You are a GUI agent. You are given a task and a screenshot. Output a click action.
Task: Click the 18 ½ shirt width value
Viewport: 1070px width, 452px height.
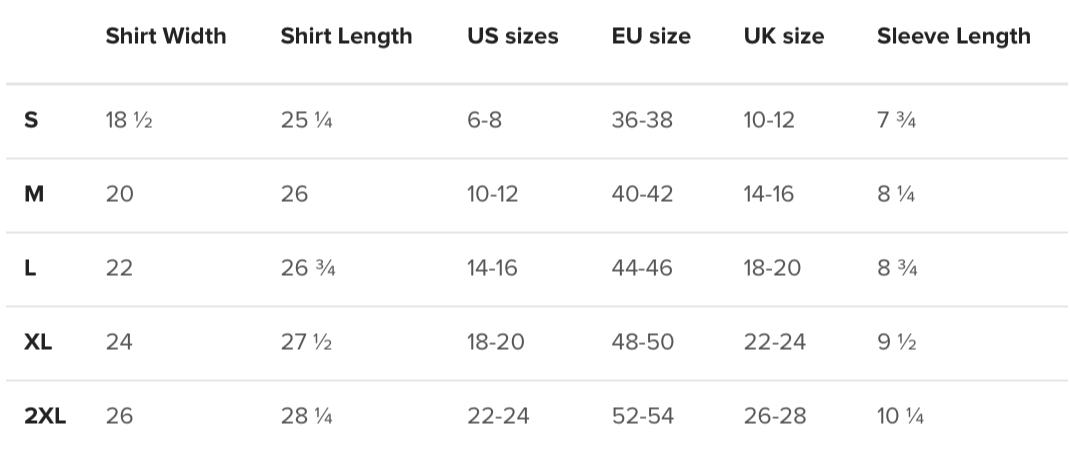pos(129,121)
